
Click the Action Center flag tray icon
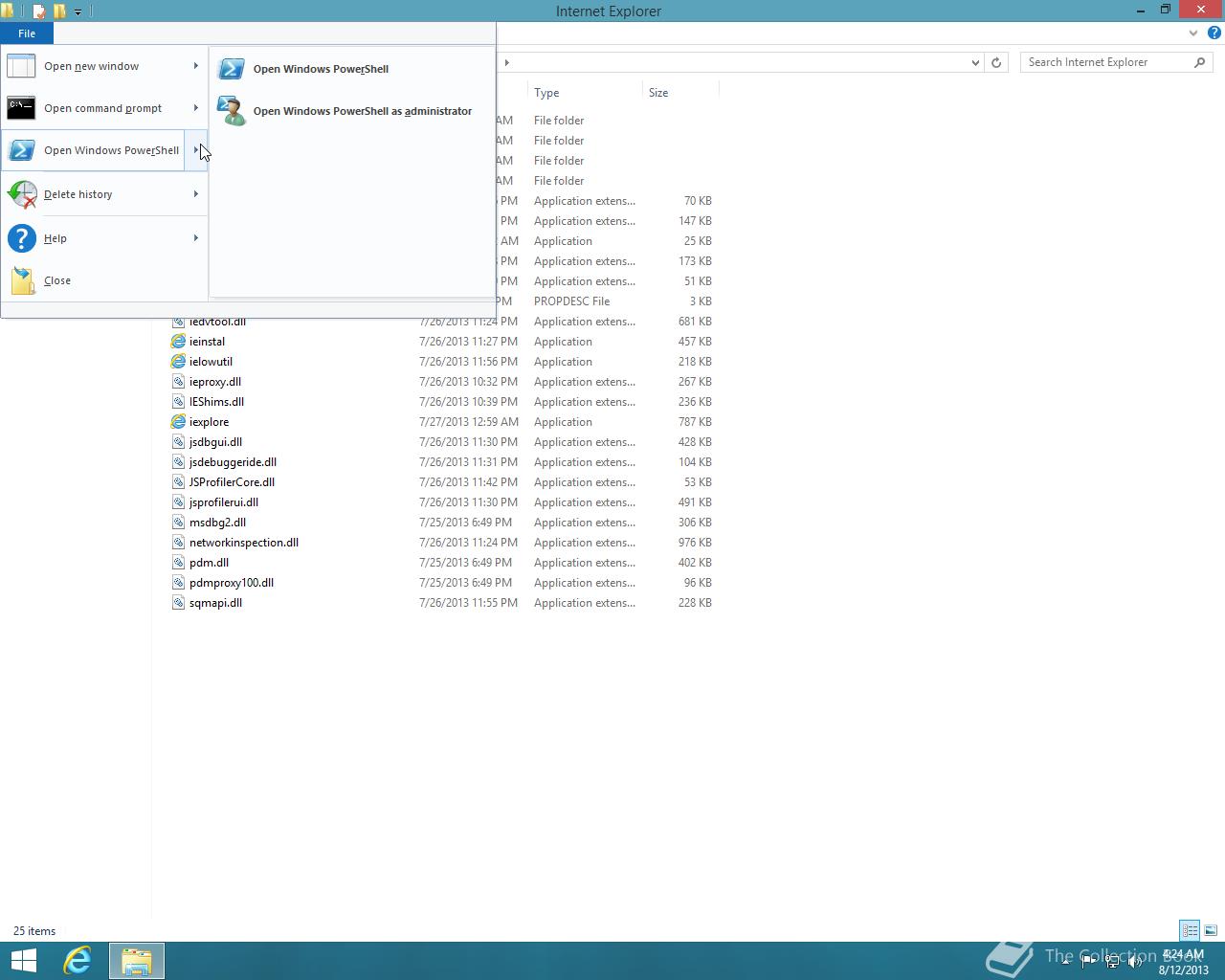(x=1088, y=962)
